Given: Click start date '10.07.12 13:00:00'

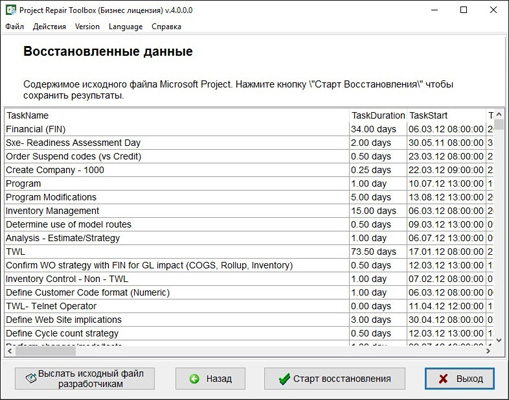Looking at the screenshot, I should [x=447, y=184].
